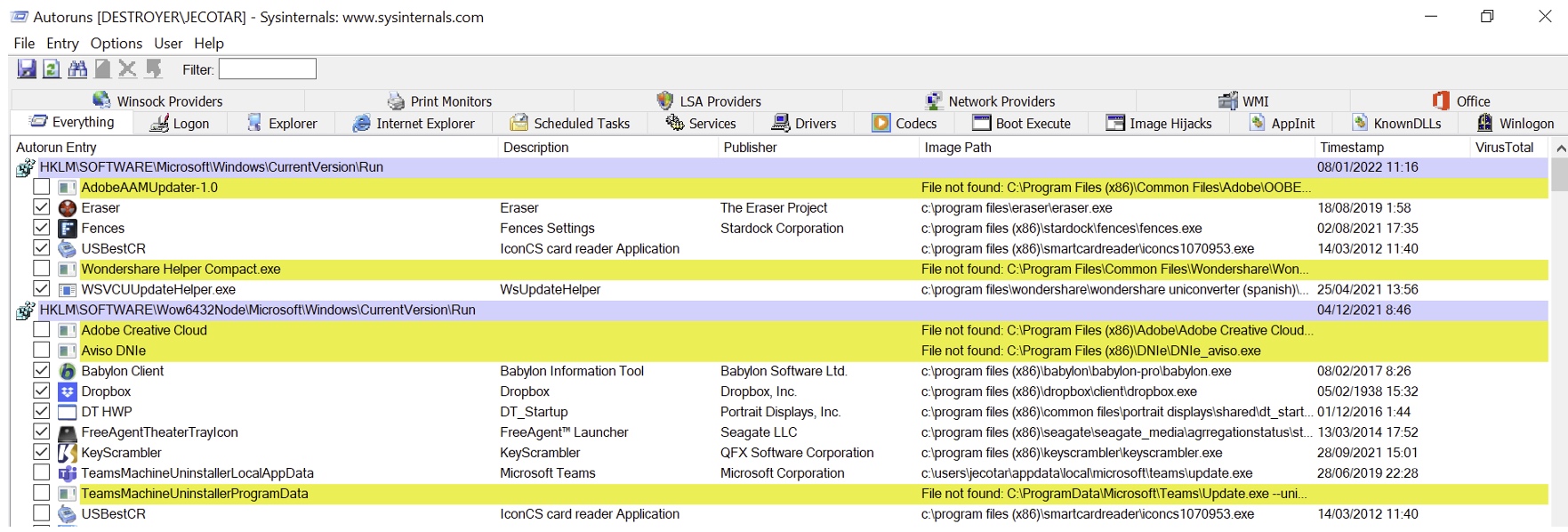Screen dimensions: 1568x532
Task: Click the Wondershare Helper Compact.exe entry's icon
Action: (x=67, y=270)
